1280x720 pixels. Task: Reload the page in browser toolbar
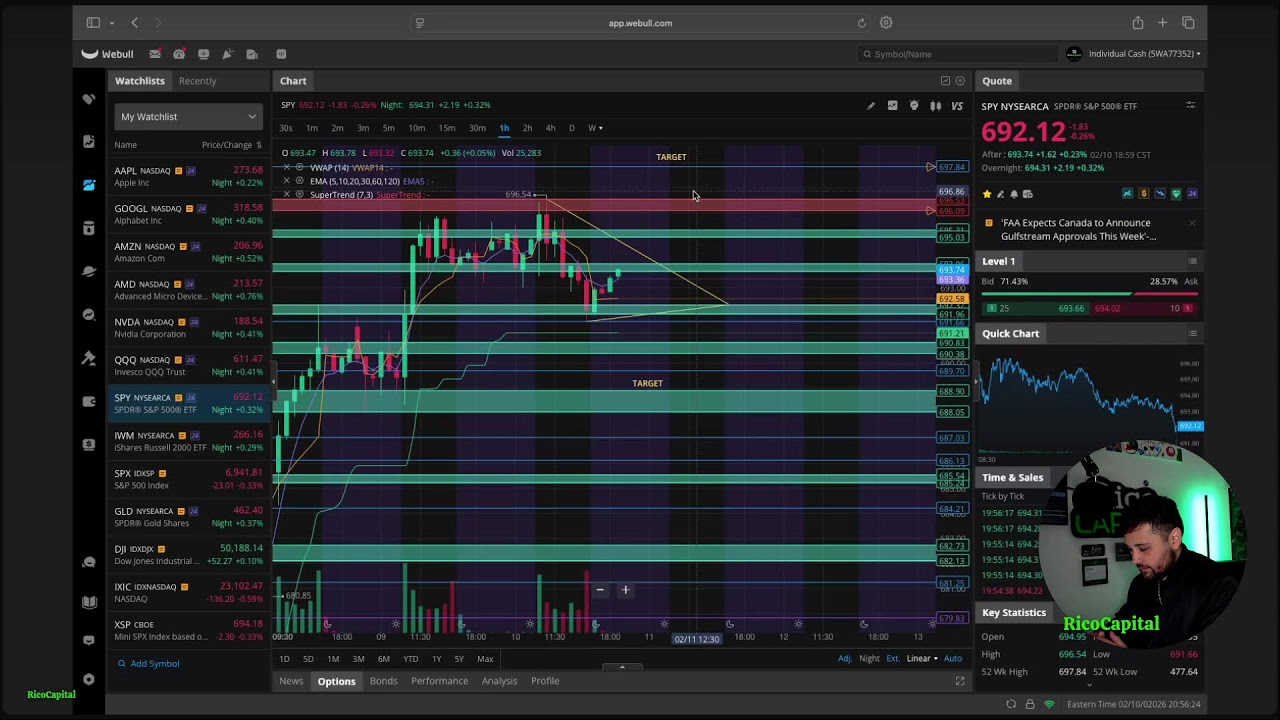[861, 23]
